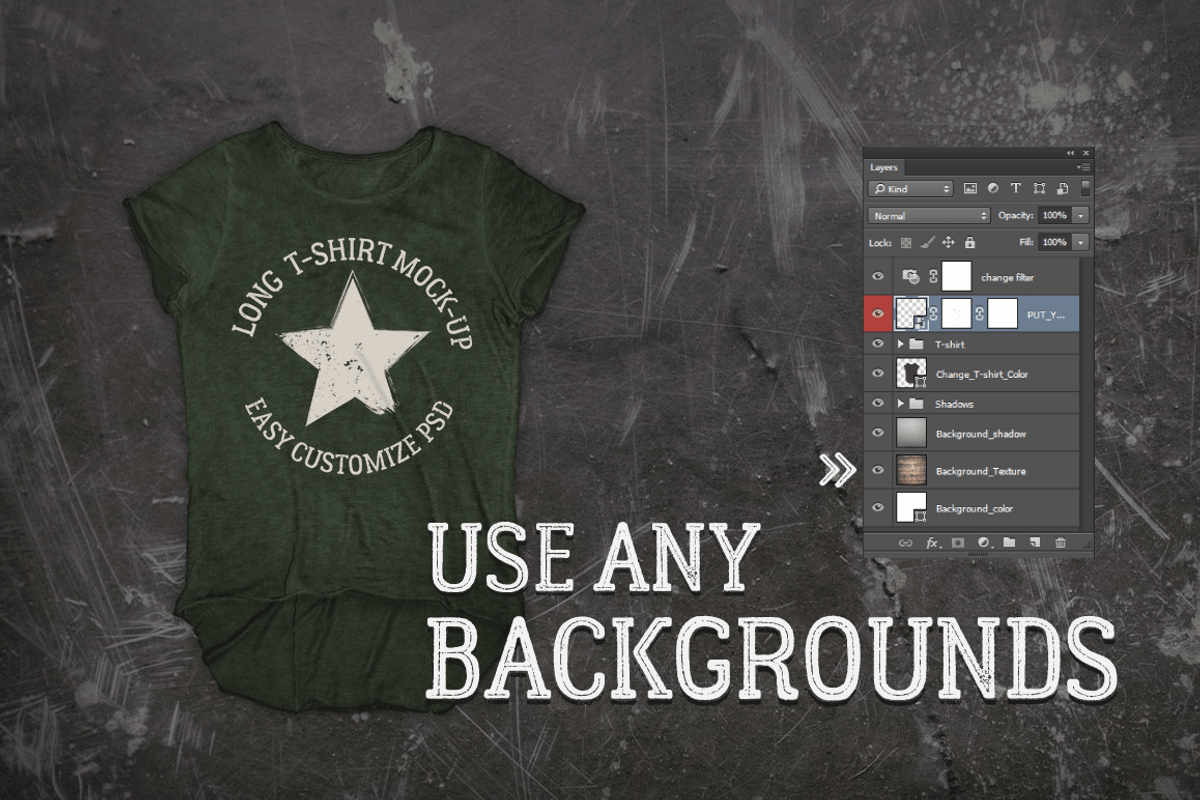Click the Background_shadow layer thumbnail
The image size is (1200, 800).
tap(911, 432)
